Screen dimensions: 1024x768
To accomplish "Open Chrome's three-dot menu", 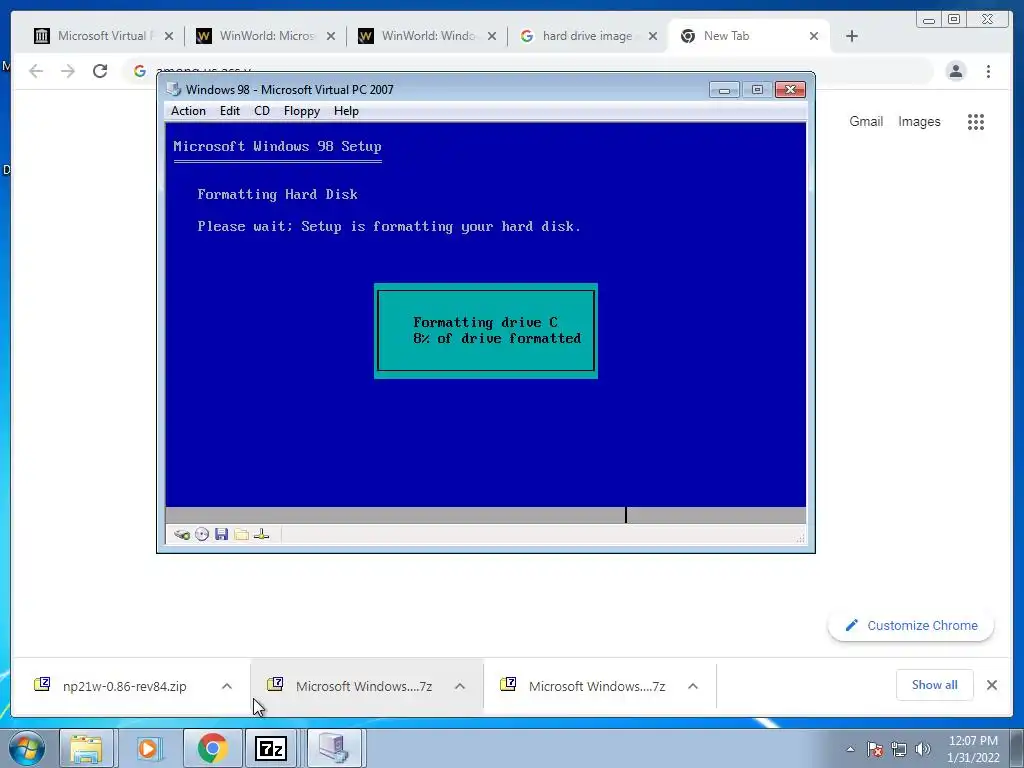I will point(989,71).
